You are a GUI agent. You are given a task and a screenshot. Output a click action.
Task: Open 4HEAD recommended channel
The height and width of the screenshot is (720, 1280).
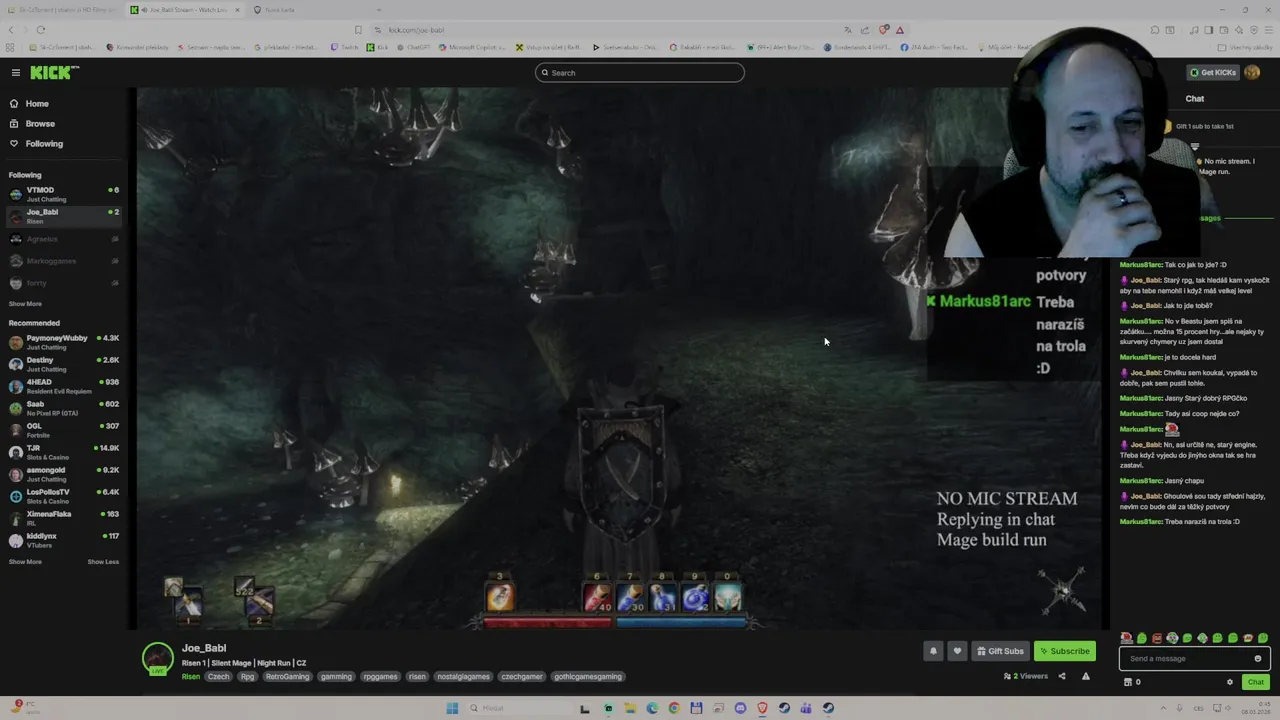click(x=64, y=386)
